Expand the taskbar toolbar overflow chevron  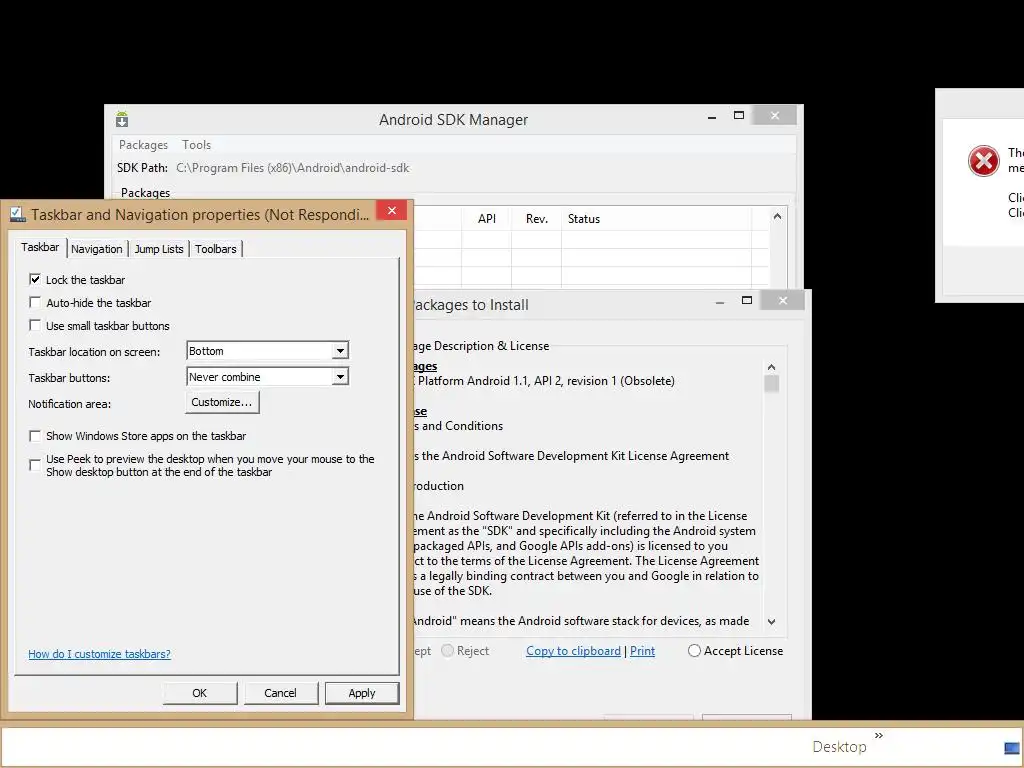(x=878, y=735)
